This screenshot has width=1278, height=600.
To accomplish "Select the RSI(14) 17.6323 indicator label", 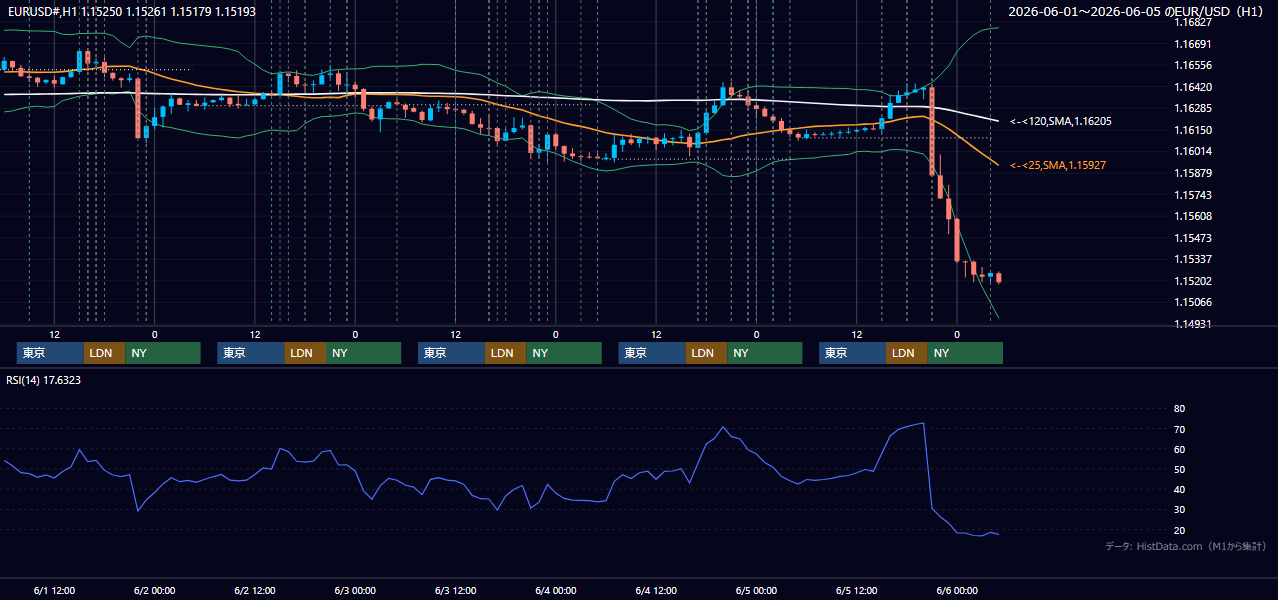I will click(44, 380).
